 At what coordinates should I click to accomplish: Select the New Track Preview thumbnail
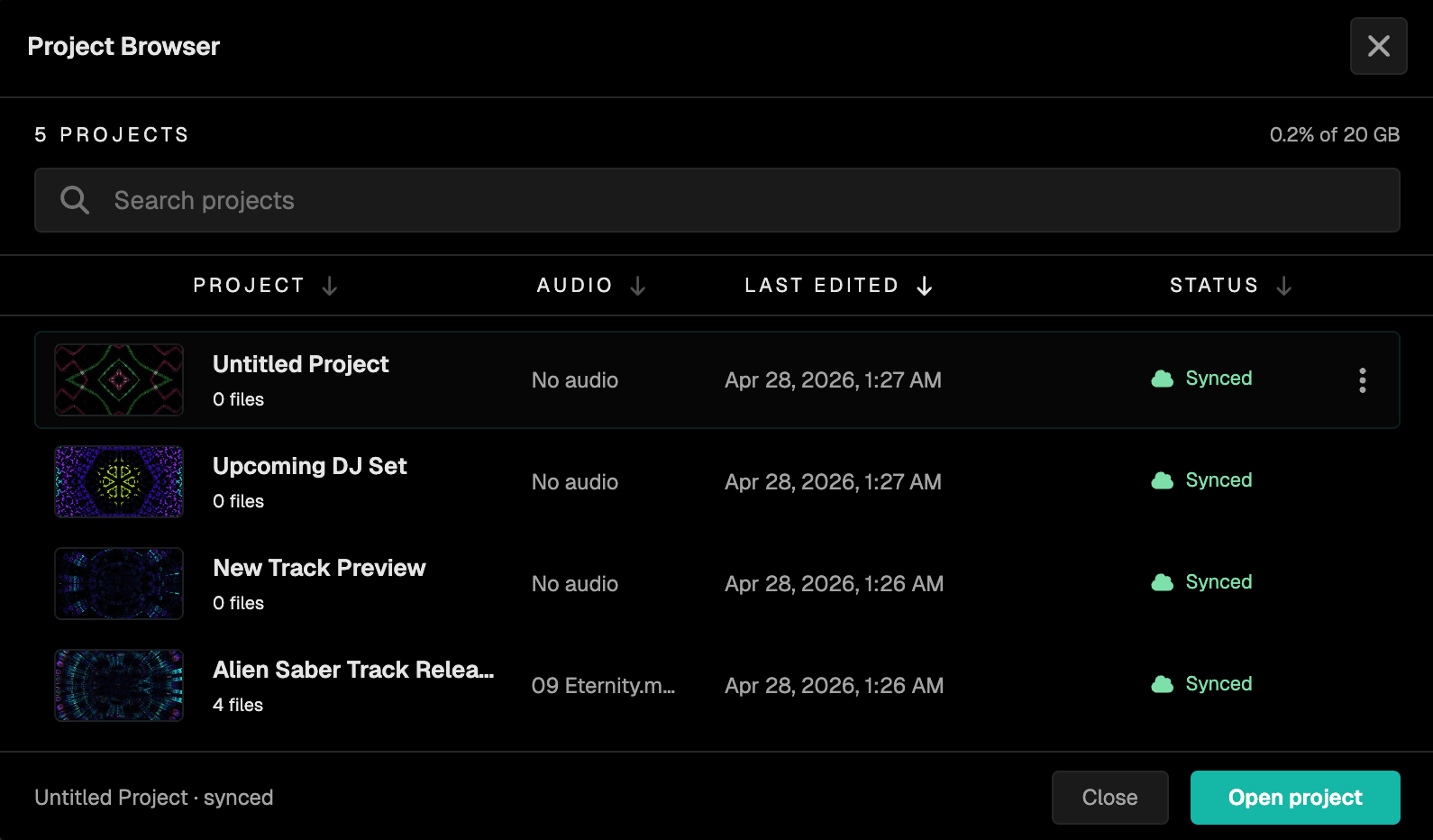click(x=119, y=584)
